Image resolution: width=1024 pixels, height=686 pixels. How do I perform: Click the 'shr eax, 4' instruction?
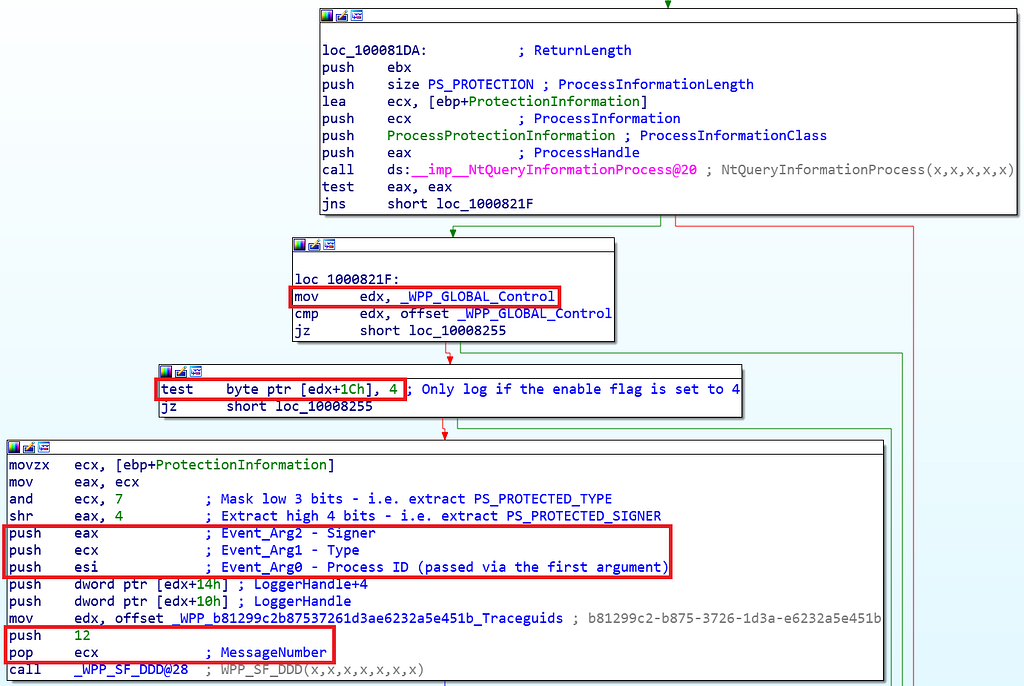[66, 515]
